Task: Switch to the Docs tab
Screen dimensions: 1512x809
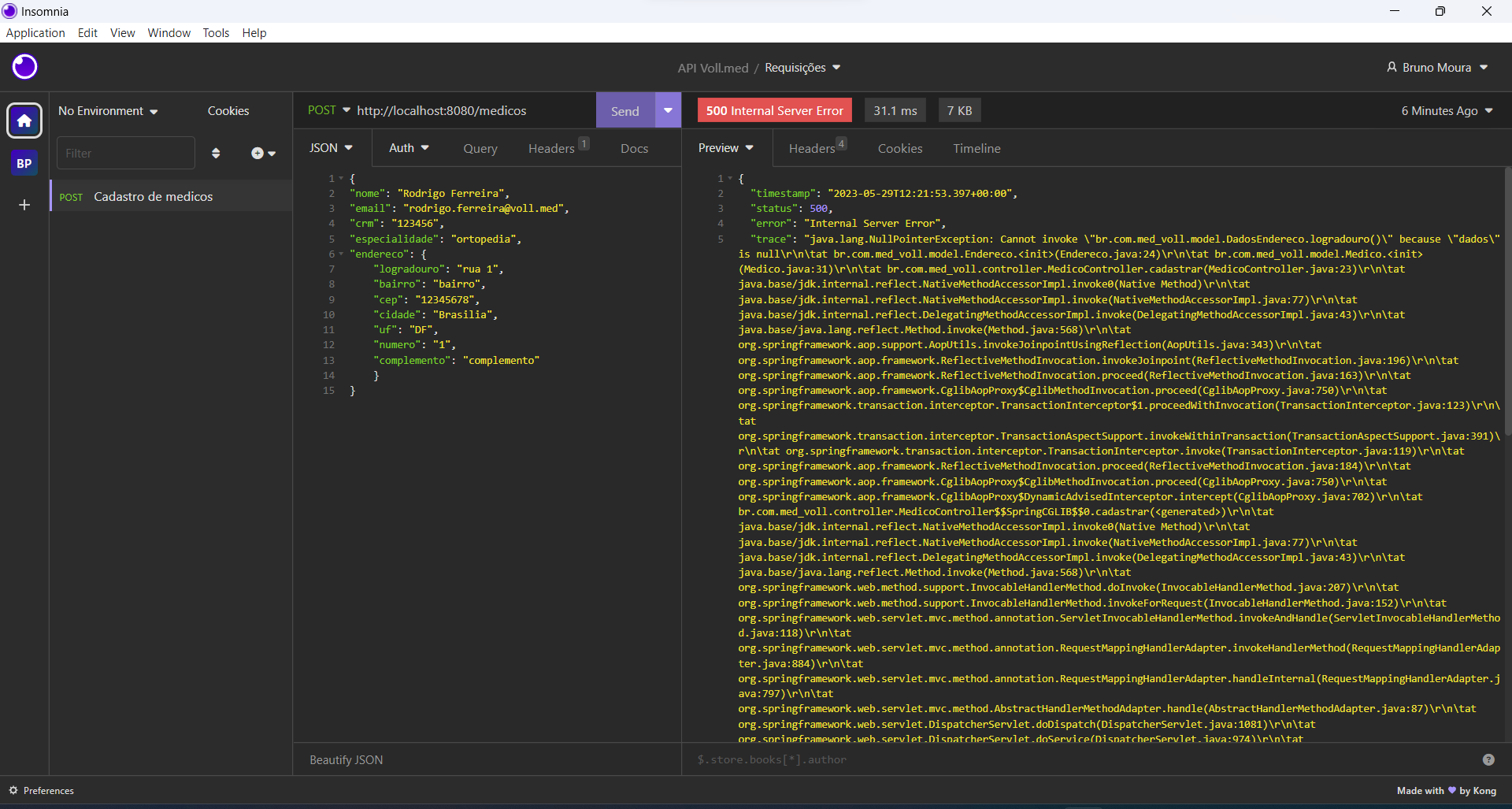Action: (x=634, y=149)
